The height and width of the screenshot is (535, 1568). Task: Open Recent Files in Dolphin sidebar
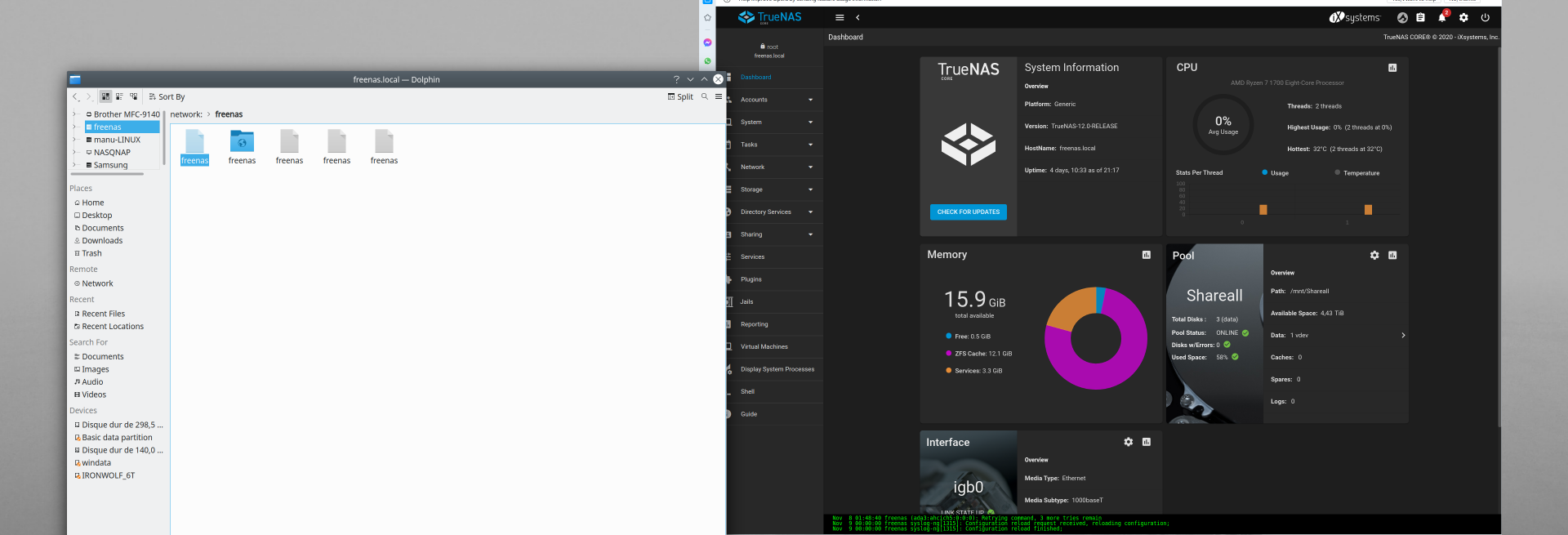pyautogui.click(x=100, y=314)
